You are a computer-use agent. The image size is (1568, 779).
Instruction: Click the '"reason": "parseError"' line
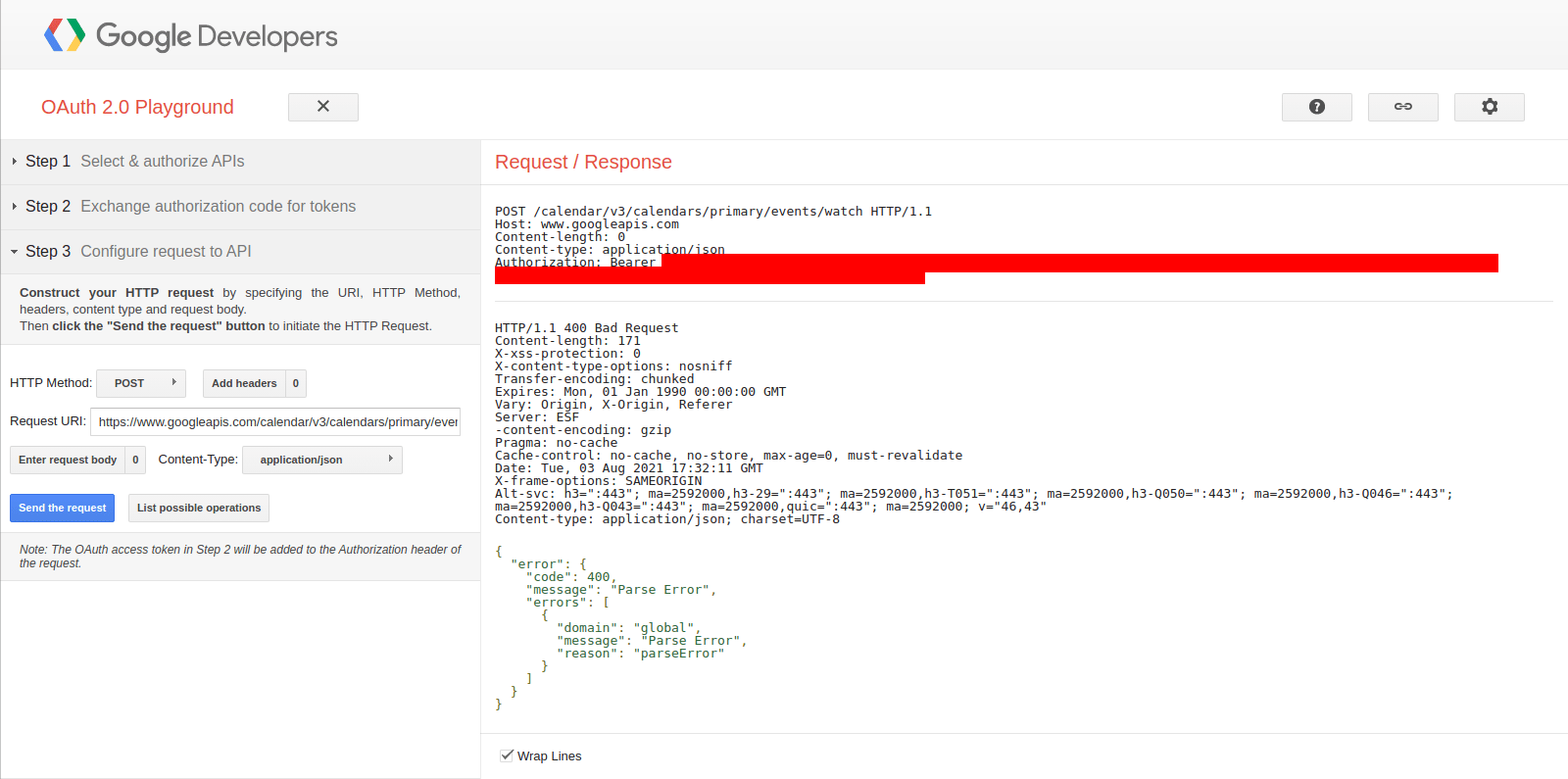[x=640, y=654]
